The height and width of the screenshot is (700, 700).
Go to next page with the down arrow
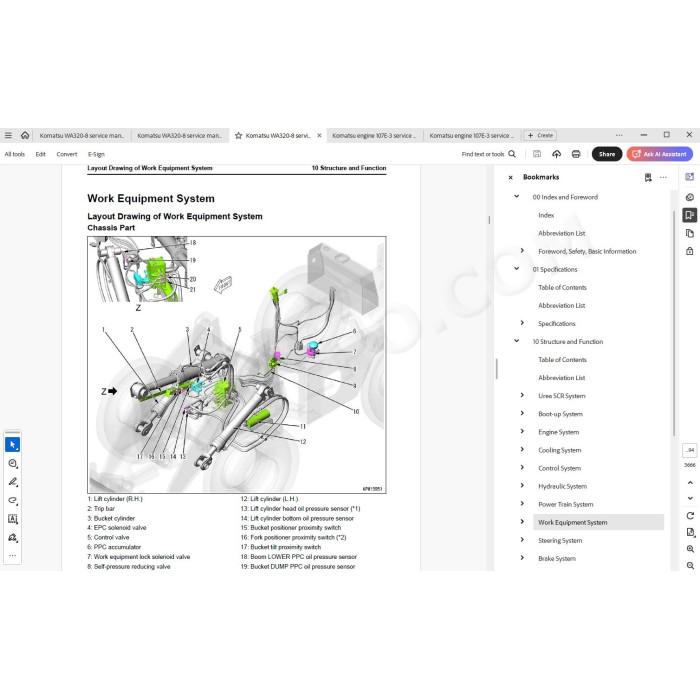click(690, 498)
